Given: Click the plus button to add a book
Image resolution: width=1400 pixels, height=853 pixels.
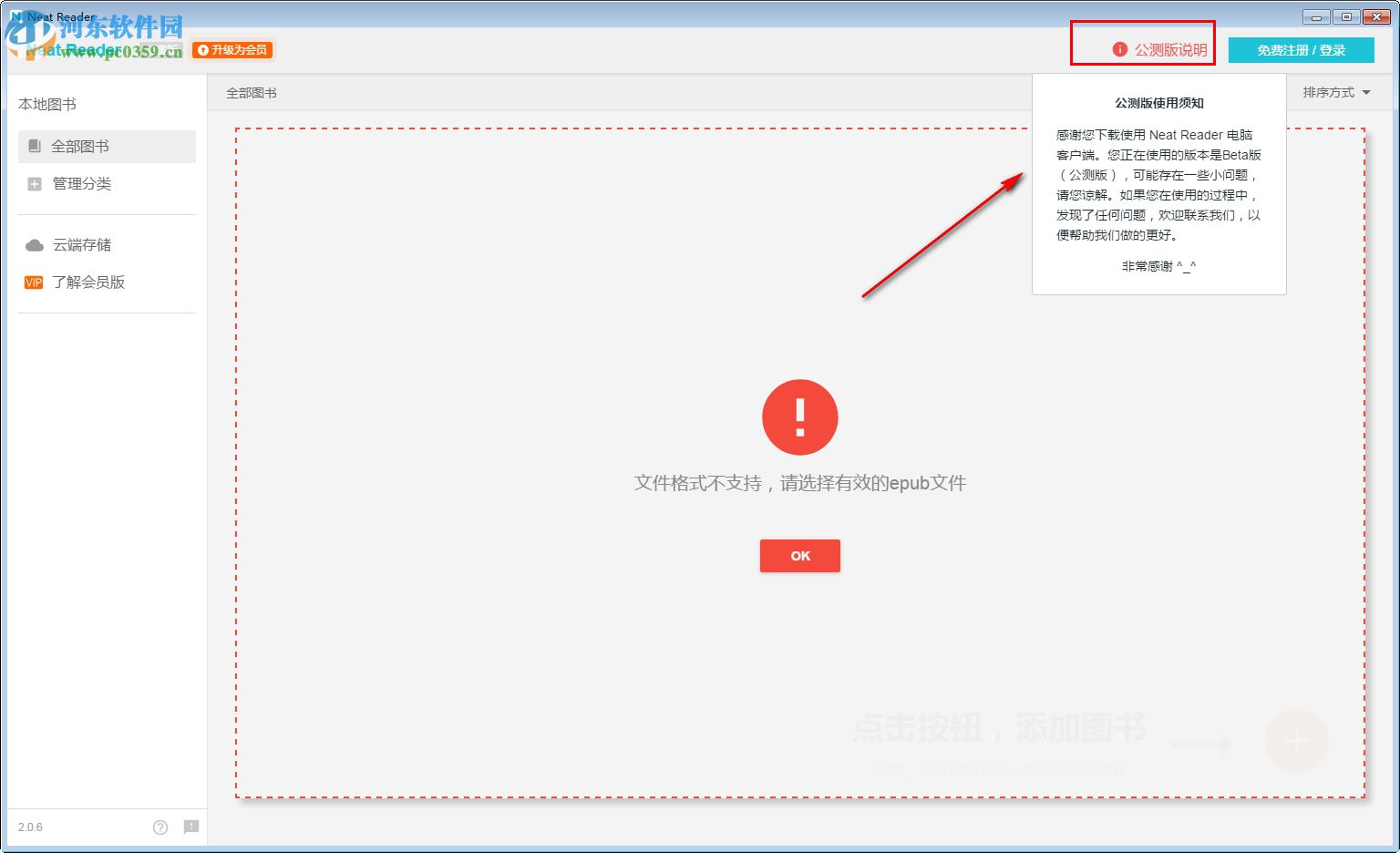Looking at the screenshot, I should (1296, 742).
